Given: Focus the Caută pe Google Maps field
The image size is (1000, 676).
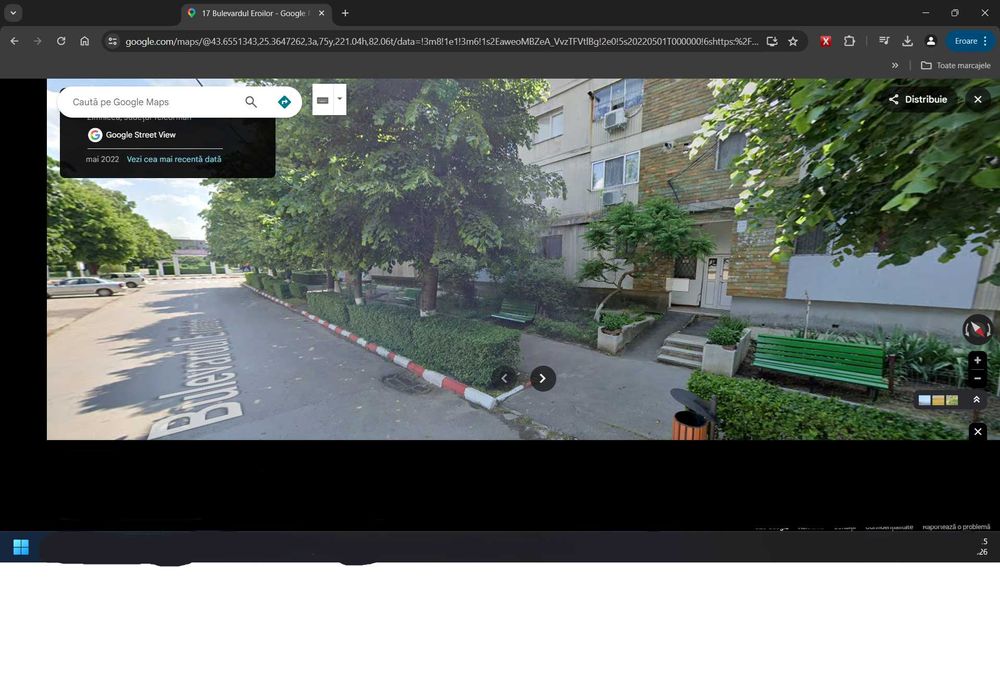Looking at the screenshot, I should pos(153,102).
